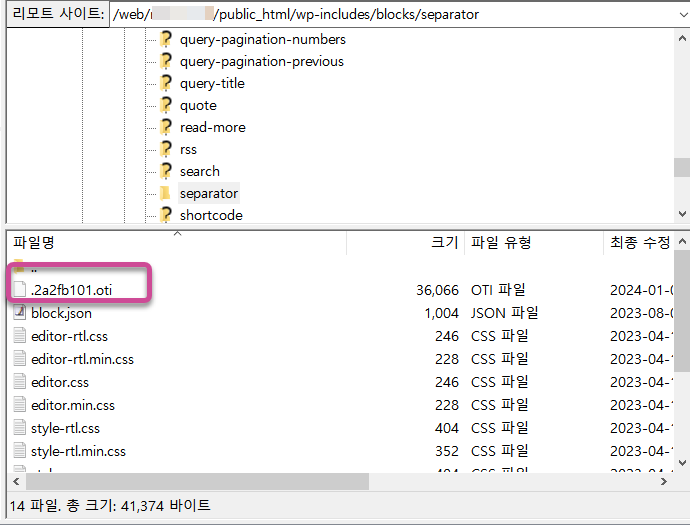Click the editor-rtl.min.css file icon
Viewport: 690px width, 526px height.
click(19, 358)
